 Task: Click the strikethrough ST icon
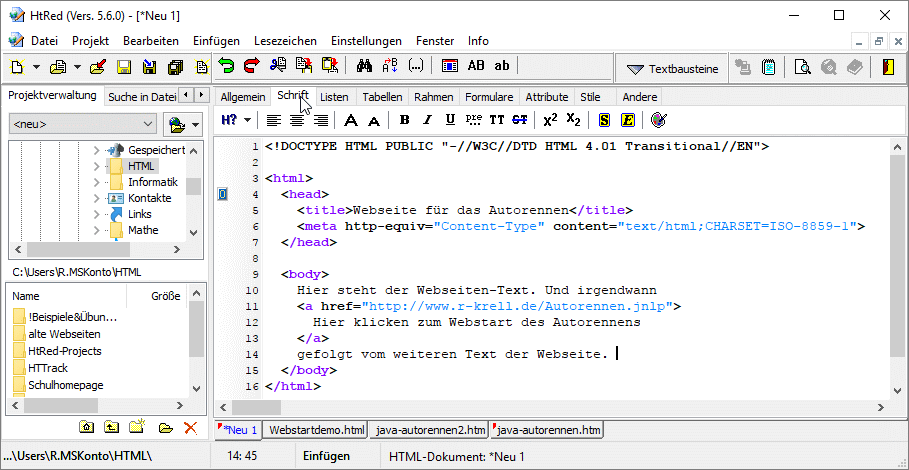point(519,120)
